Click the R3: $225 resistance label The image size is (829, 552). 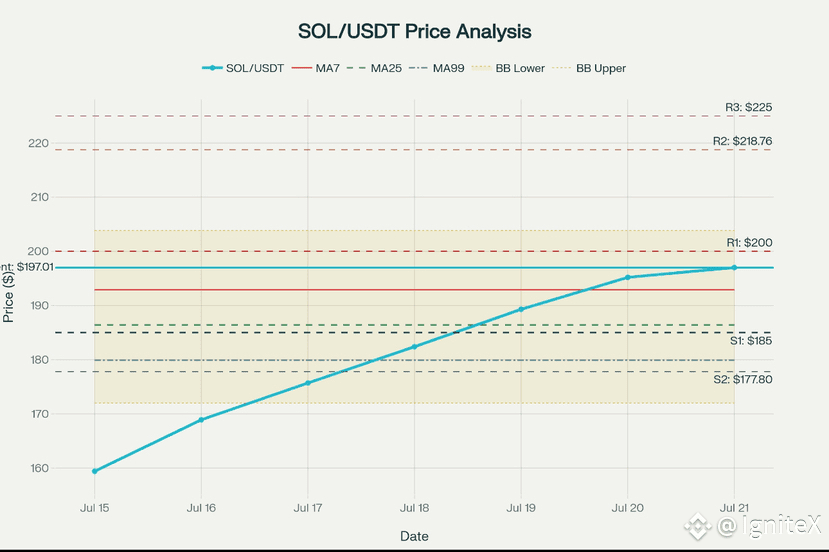pos(748,107)
